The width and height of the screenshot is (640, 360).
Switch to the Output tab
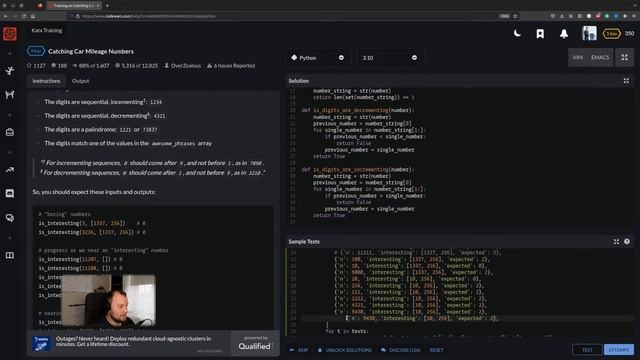click(80, 81)
